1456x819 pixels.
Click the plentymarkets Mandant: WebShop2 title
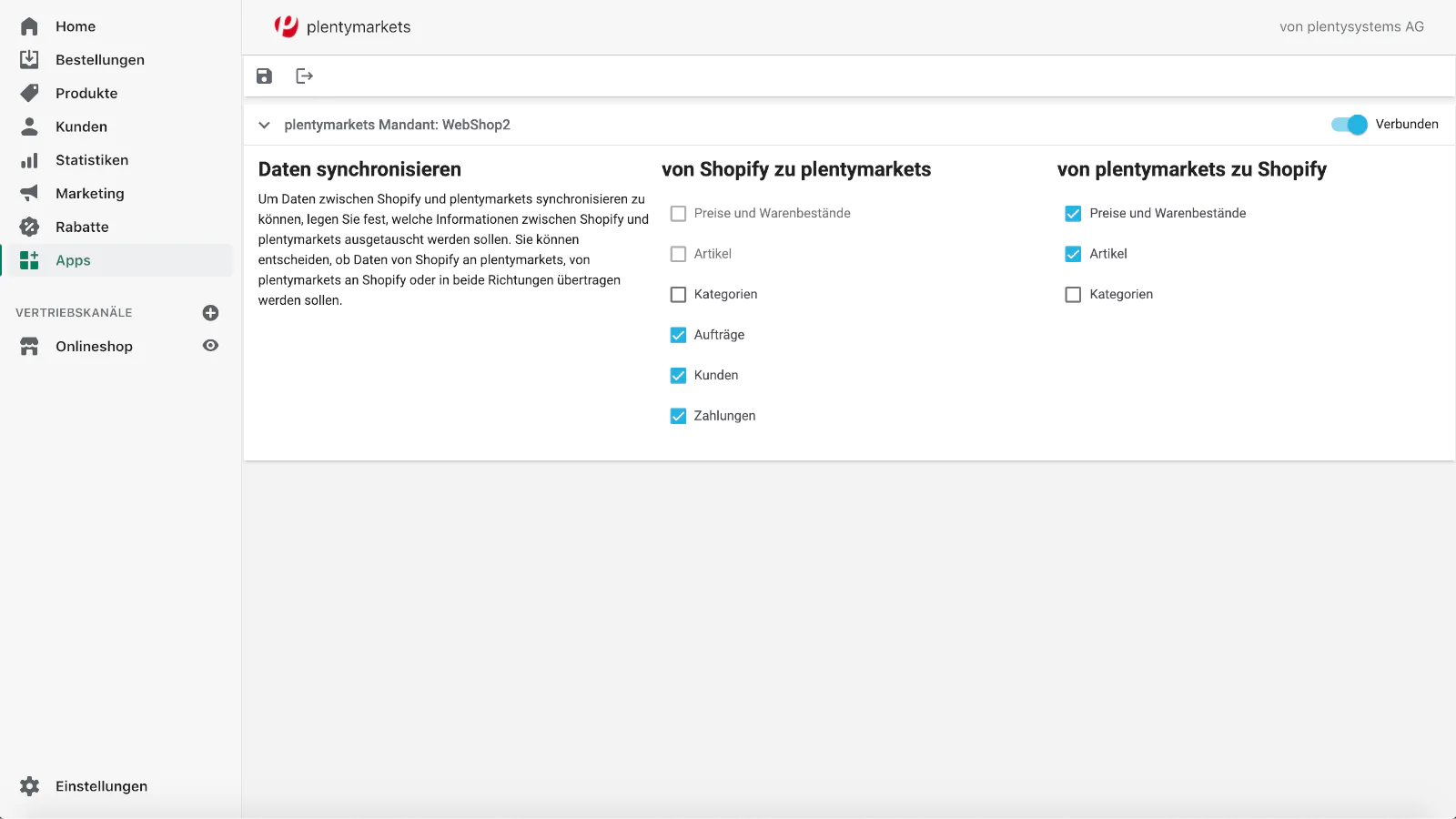tap(397, 125)
